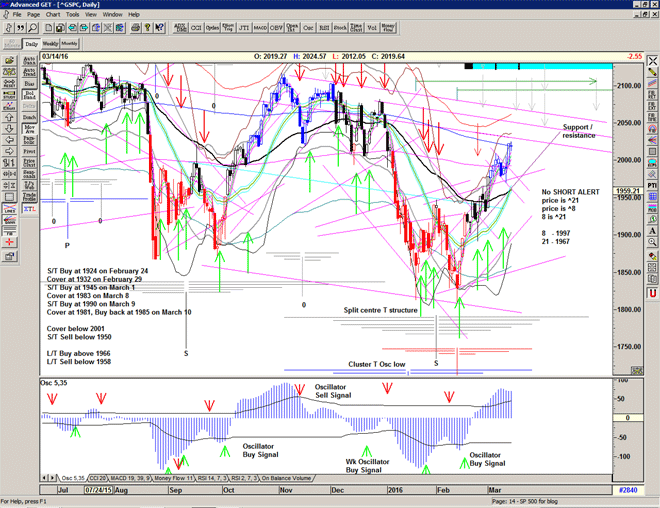Add the OBV study from toolbar
660x508 pixels.
pos(268,30)
